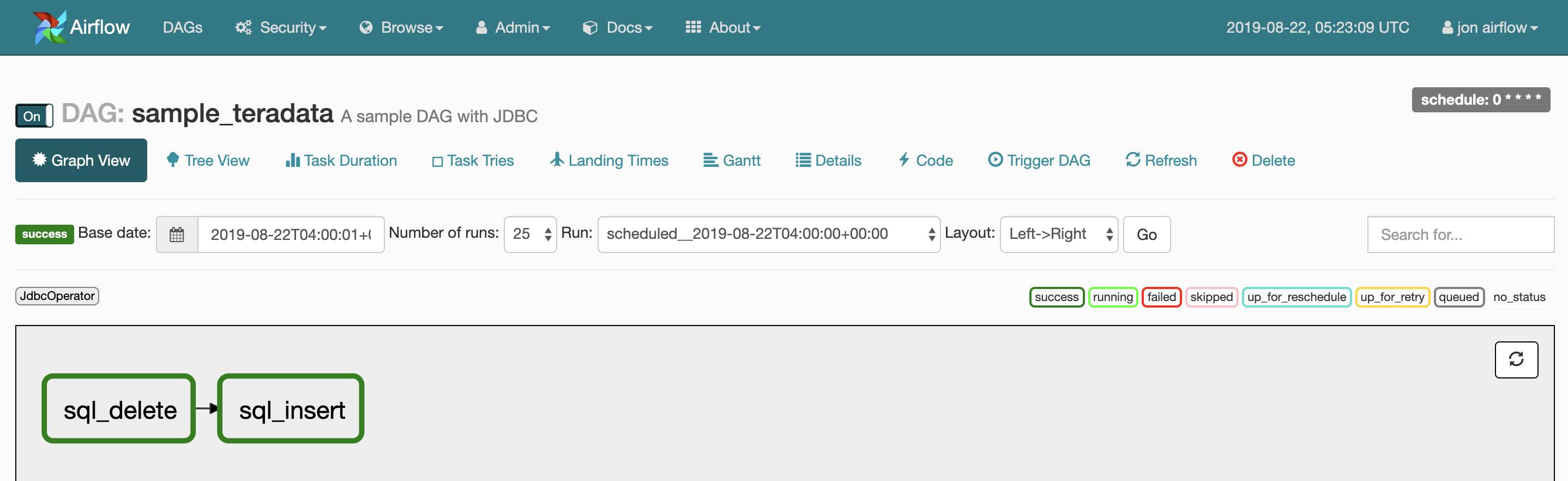Click the queued status legend box
This screenshot has width=1568, height=481.
click(1459, 297)
